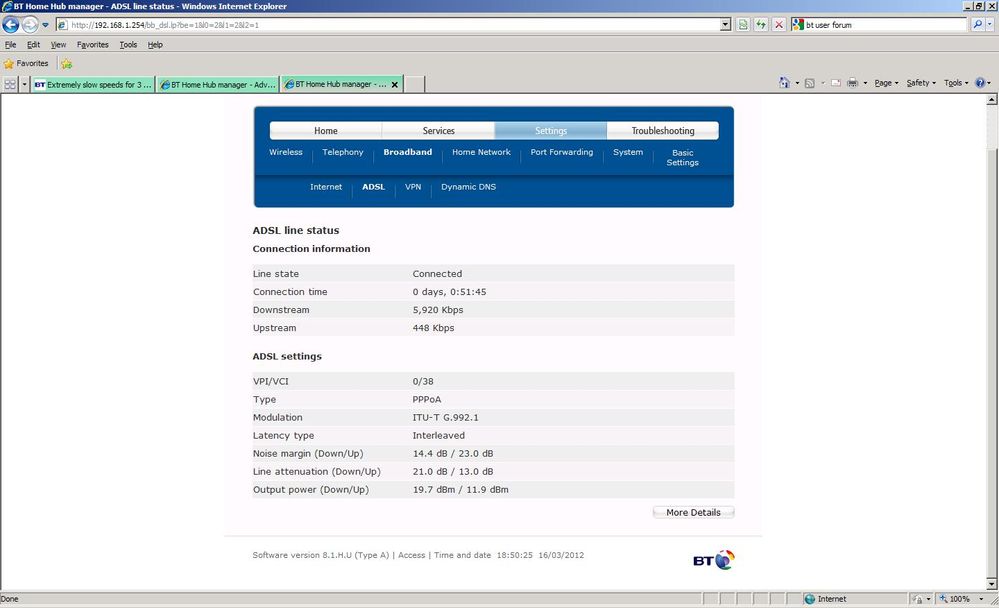Viewport: 999px width, 608px height.
Task: Open the Help menu
Action: pyautogui.click(x=155, y=45)
